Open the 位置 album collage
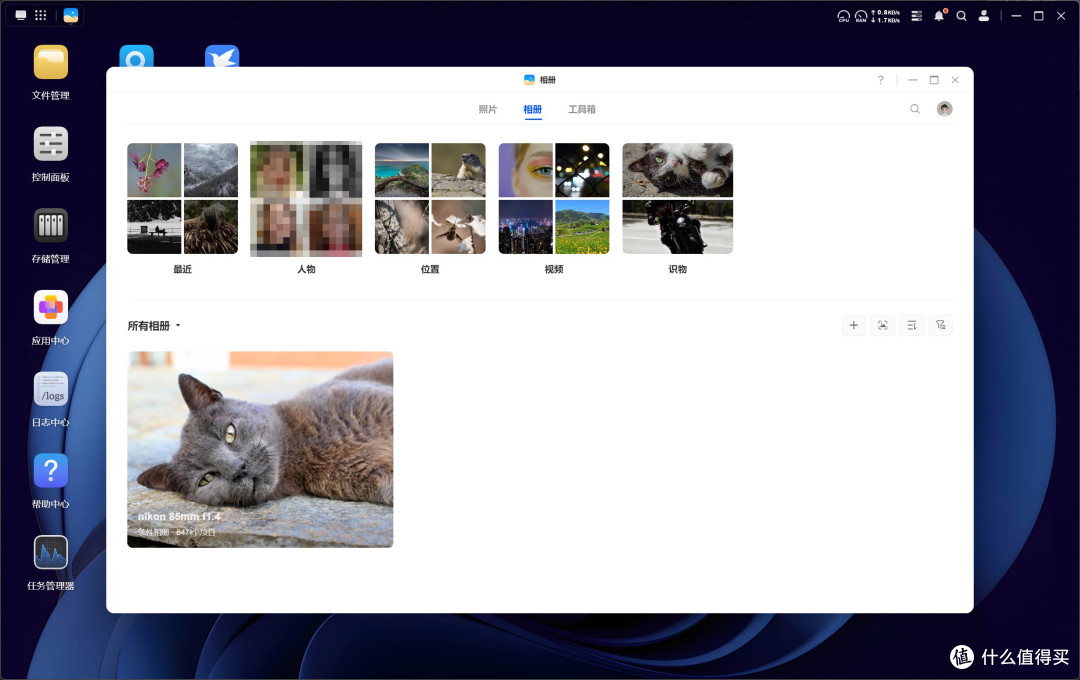The width and height of the screenshot is (1080, 680). click(430, 198)
